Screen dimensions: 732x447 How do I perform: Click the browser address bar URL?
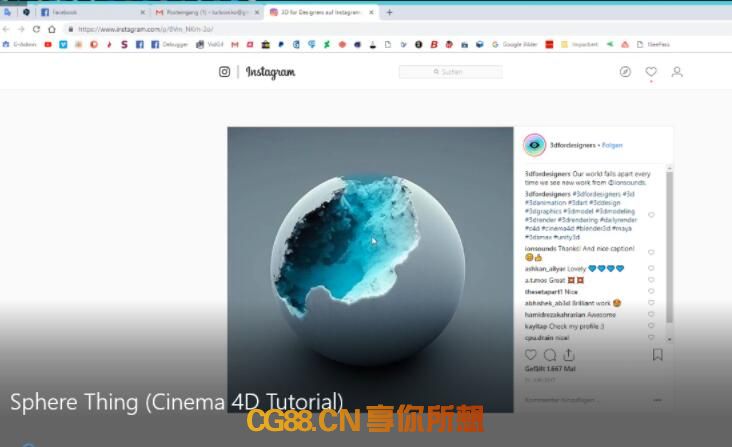coord(146,29)
